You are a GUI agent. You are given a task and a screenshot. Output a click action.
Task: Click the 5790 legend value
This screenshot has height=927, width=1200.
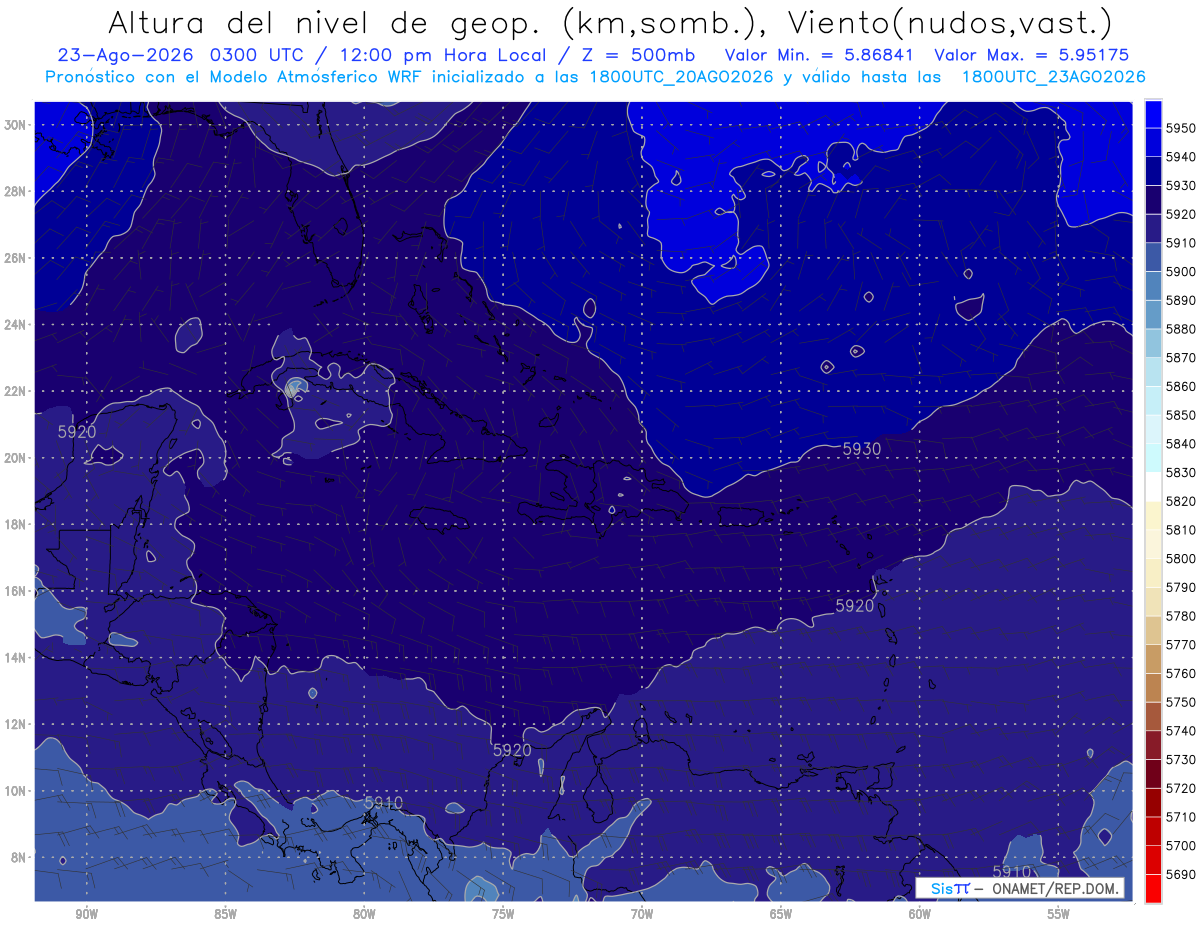(x=1180, y=587)
